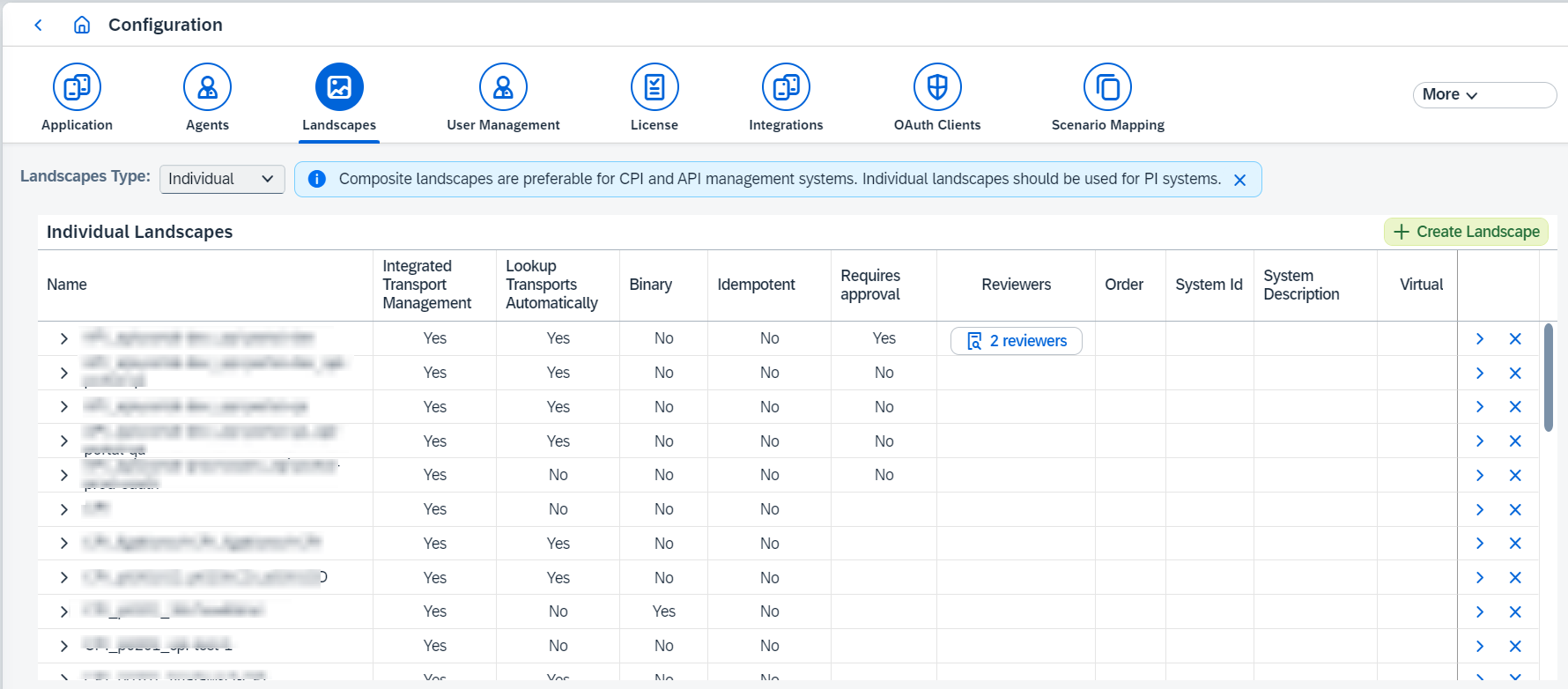Go back using the left arrow icon
Viewport: 1568px width, 689px height.
38,25
